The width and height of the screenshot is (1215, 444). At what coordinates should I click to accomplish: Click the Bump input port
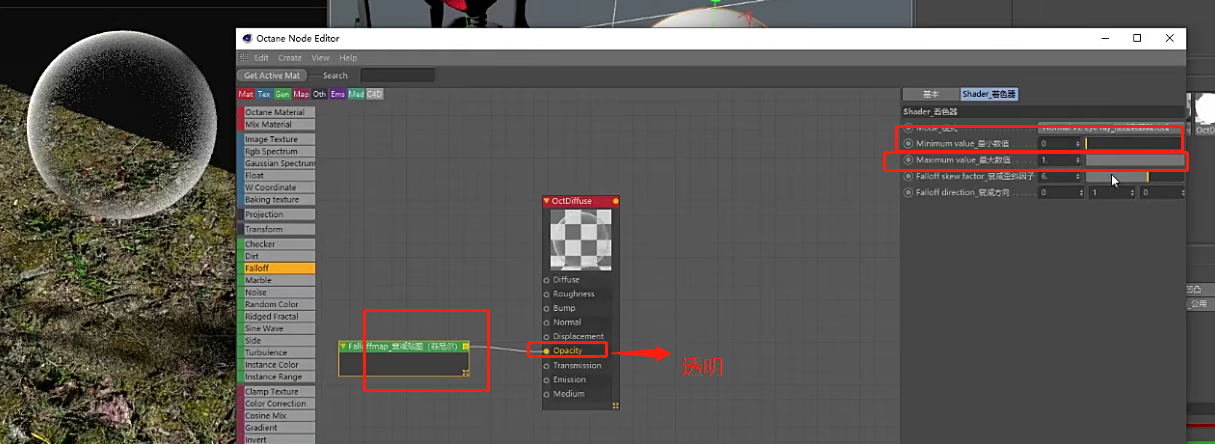click(546, 308)
